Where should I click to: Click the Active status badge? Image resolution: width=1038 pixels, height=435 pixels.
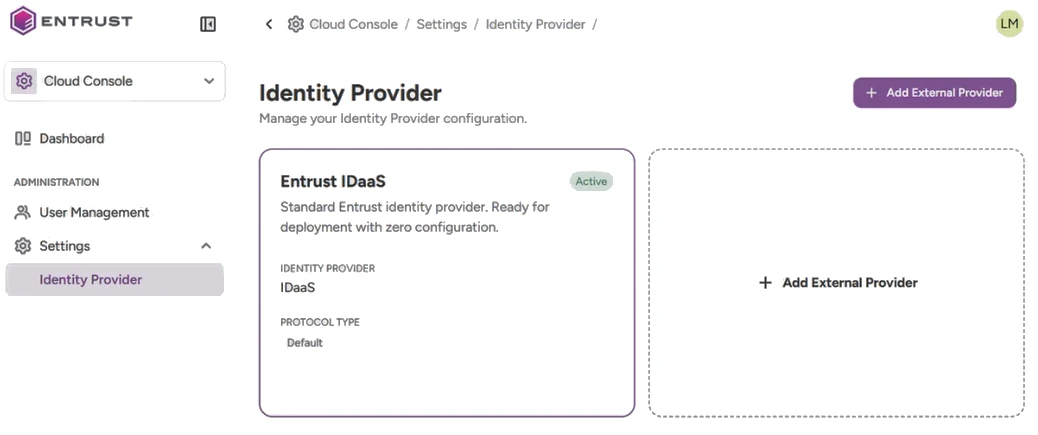tap(591, 181)
